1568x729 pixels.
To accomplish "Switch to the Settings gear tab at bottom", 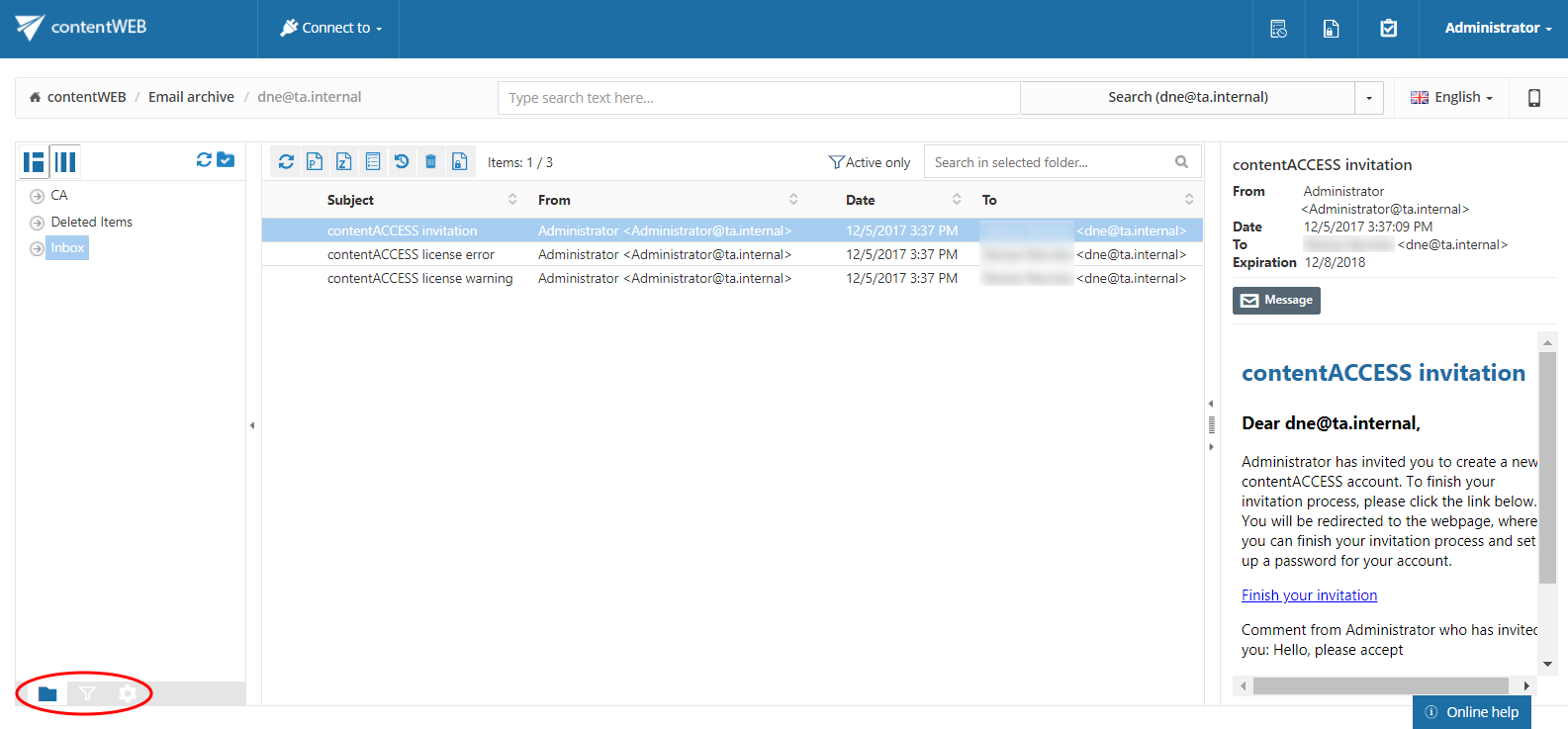I will pos(127,693).
